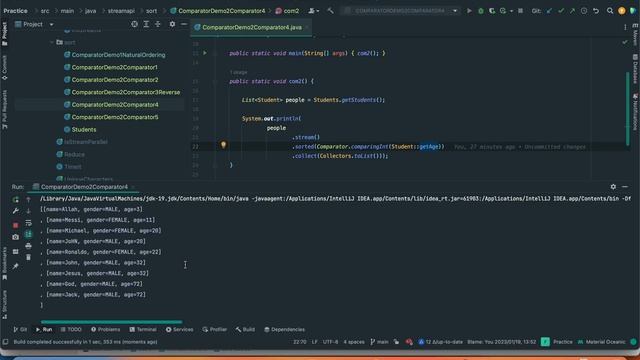This screenshot has width=640, height=360.
Task: Click the Select Opened File target icon
Action: click(134, 24)
